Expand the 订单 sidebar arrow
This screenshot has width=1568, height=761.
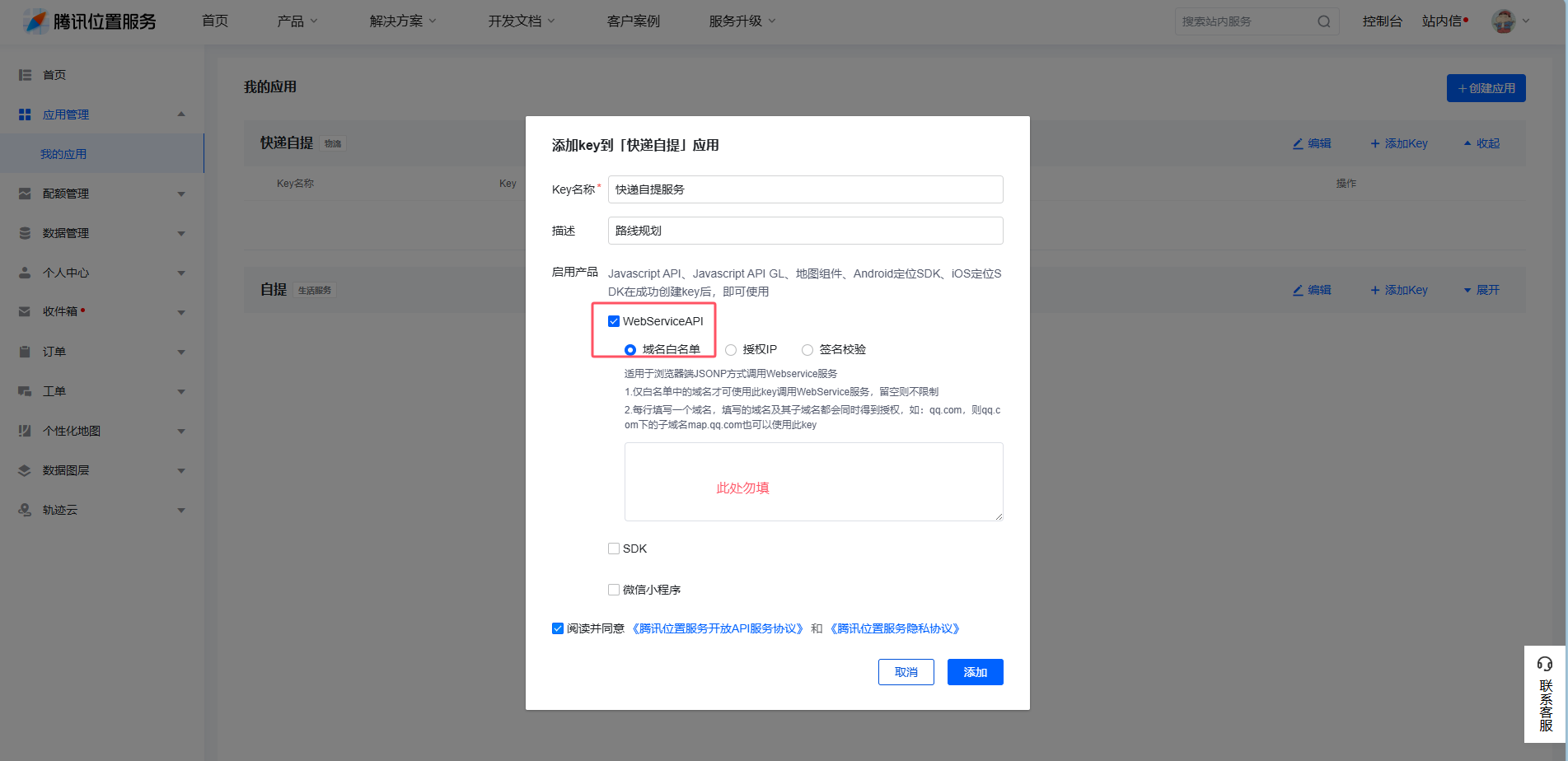click(x=181, y=352)
